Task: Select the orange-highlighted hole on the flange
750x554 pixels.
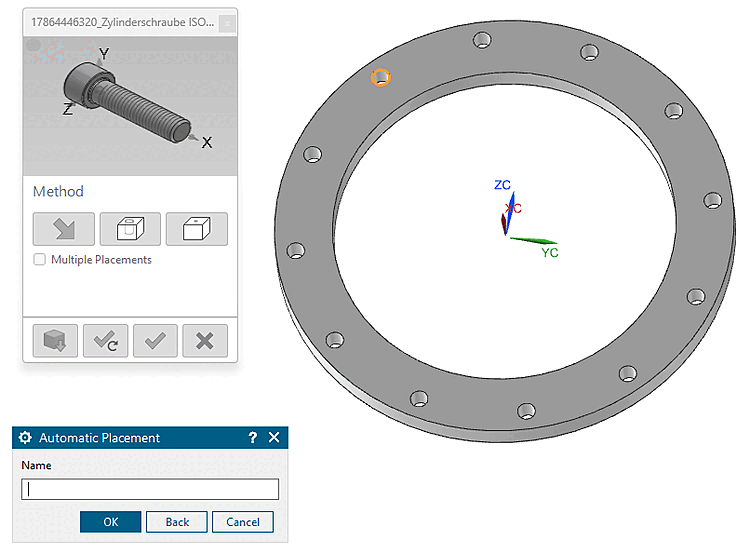Action: tap(381, 77)
